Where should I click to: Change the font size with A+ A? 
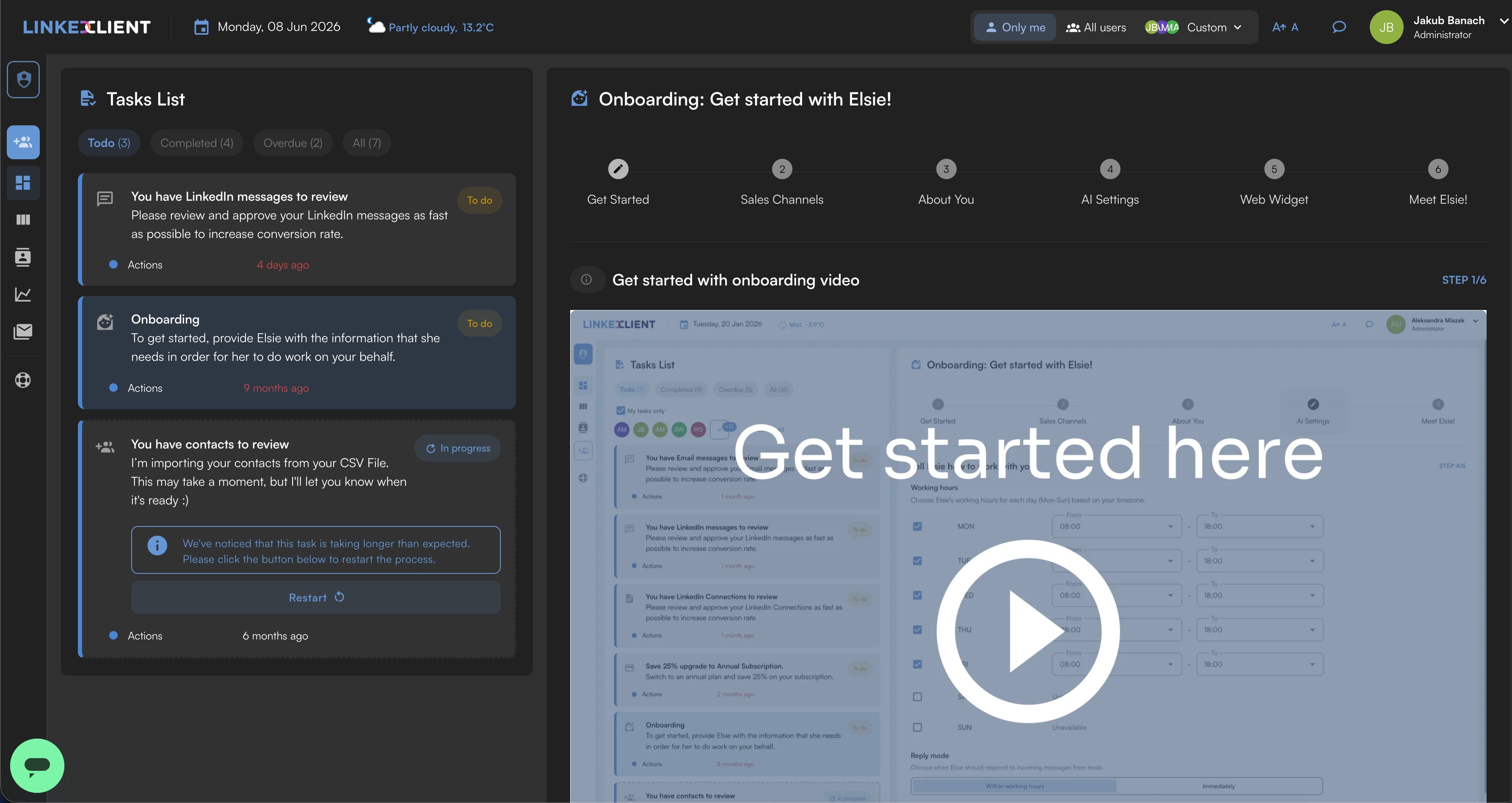1285,27
